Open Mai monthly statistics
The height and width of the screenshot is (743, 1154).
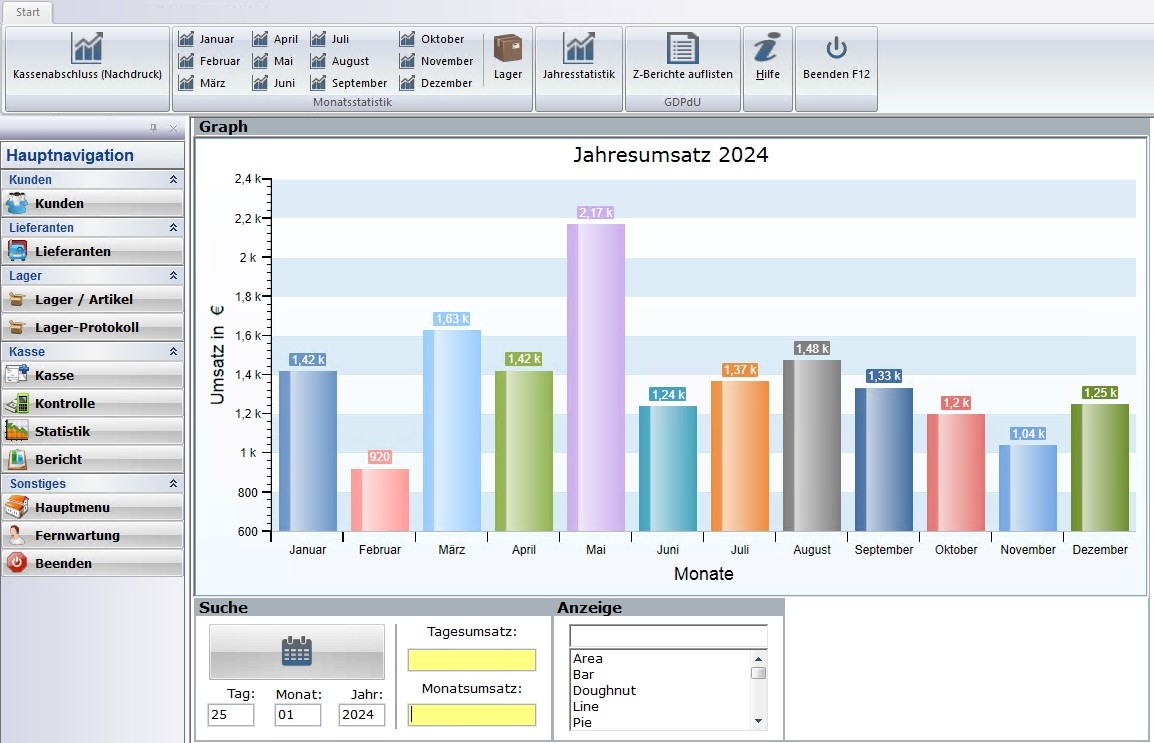click(273, 61)
